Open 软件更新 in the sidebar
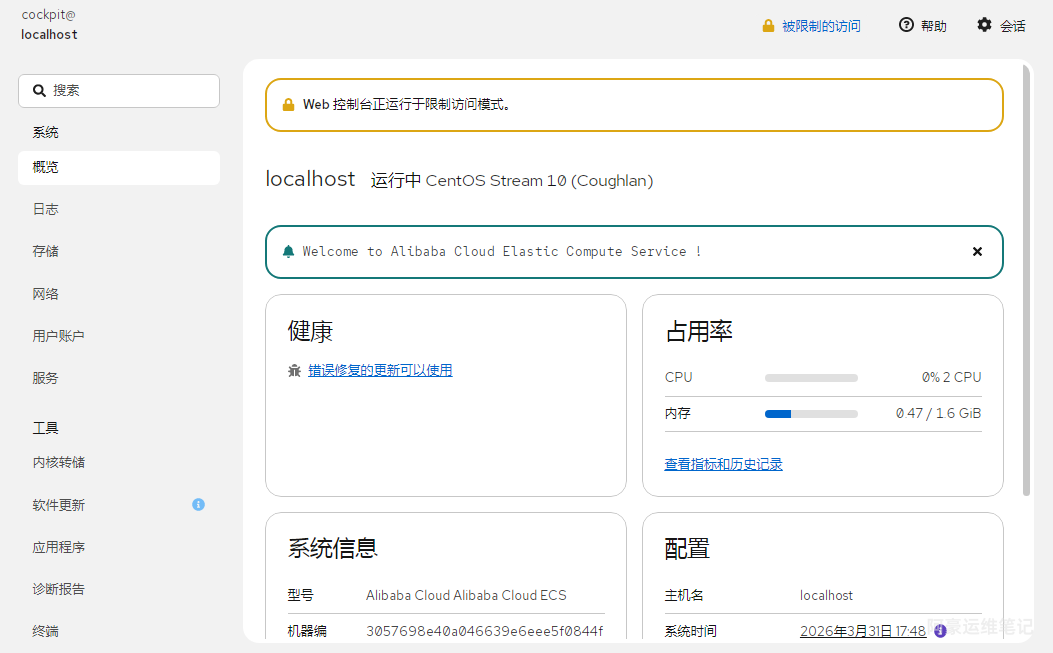This screenshot has width=1053, height=653. click(119, 505)
